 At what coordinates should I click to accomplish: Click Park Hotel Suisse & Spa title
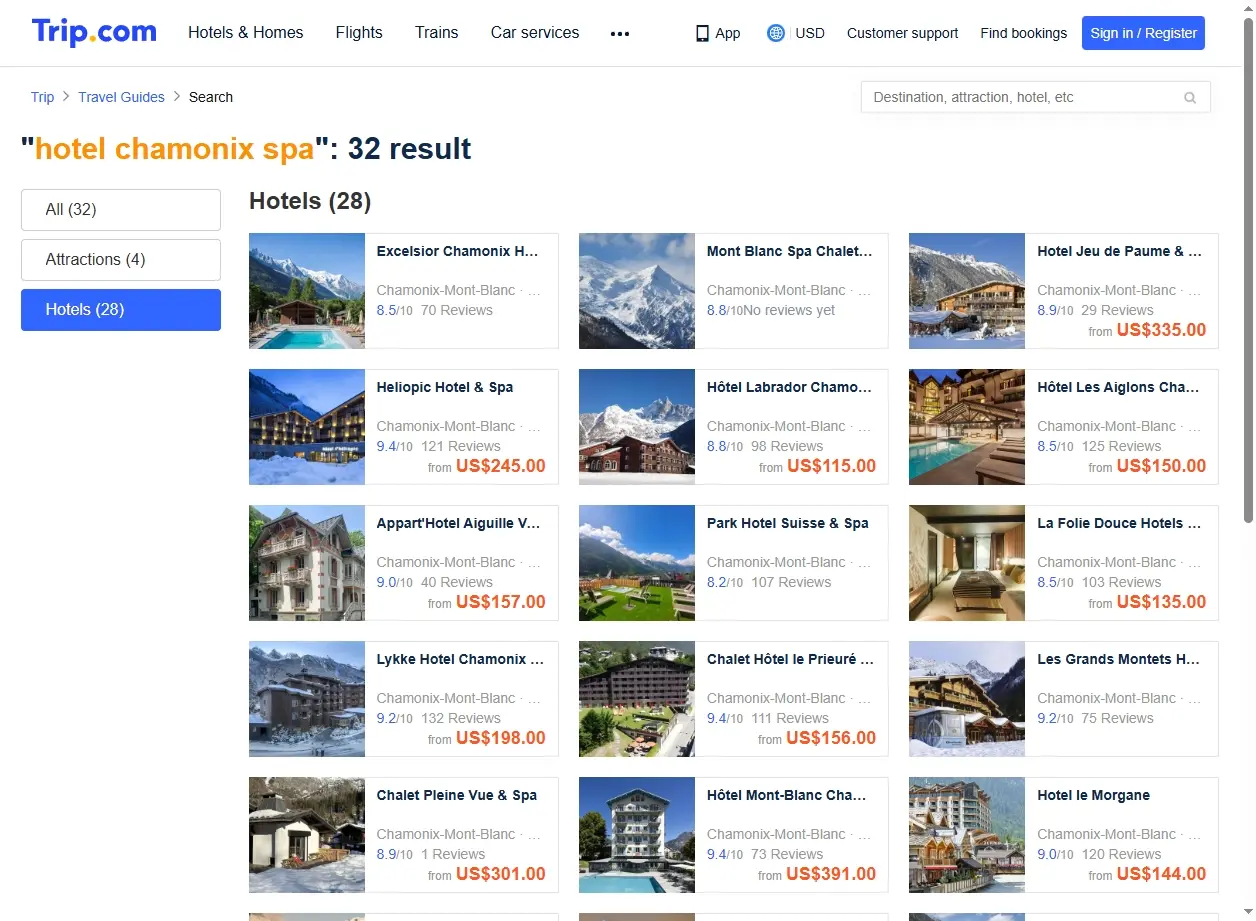pos(788,523)
